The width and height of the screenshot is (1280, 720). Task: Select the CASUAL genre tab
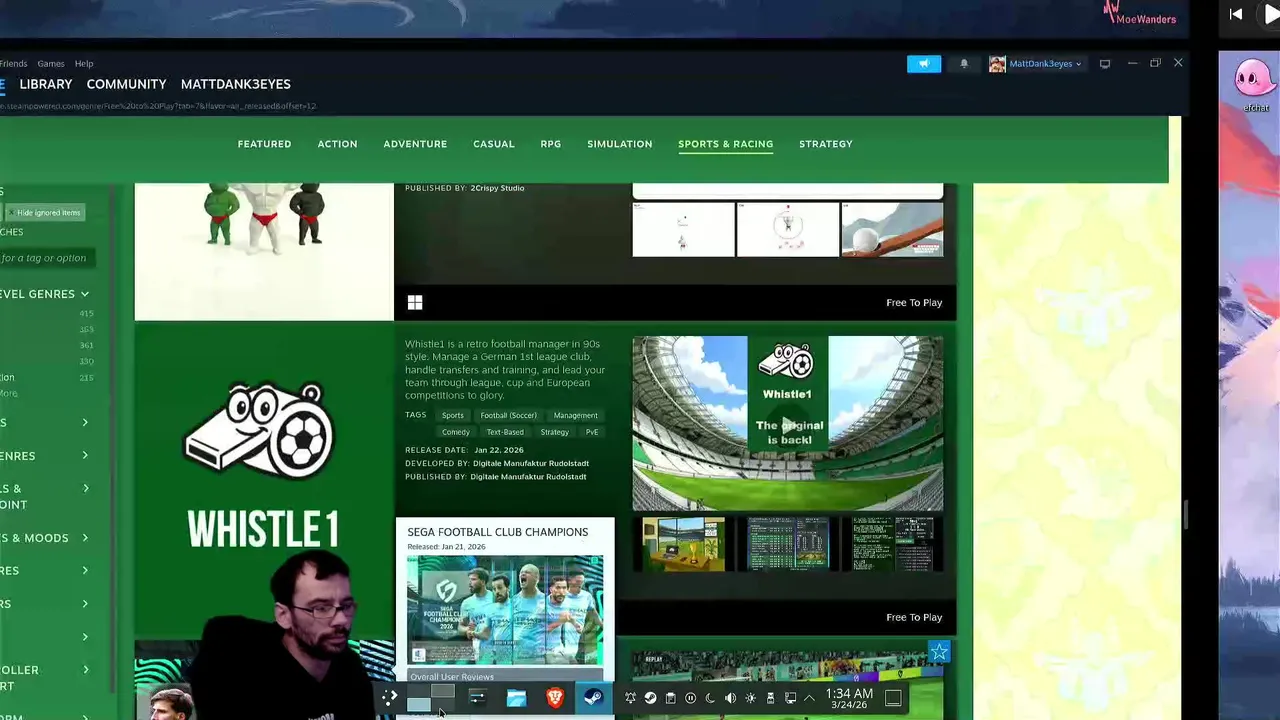(494, 144)
